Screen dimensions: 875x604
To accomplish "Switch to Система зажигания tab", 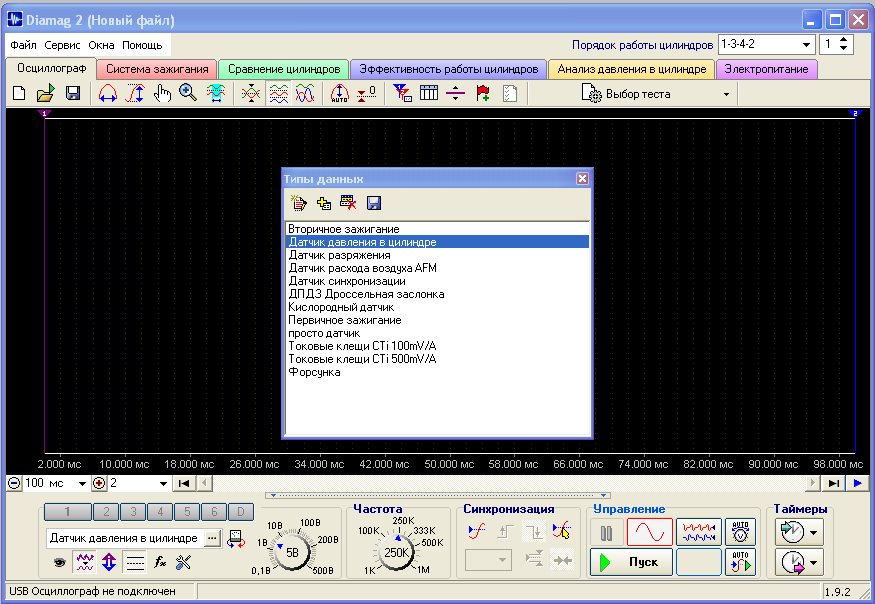I will coord(157,69).
